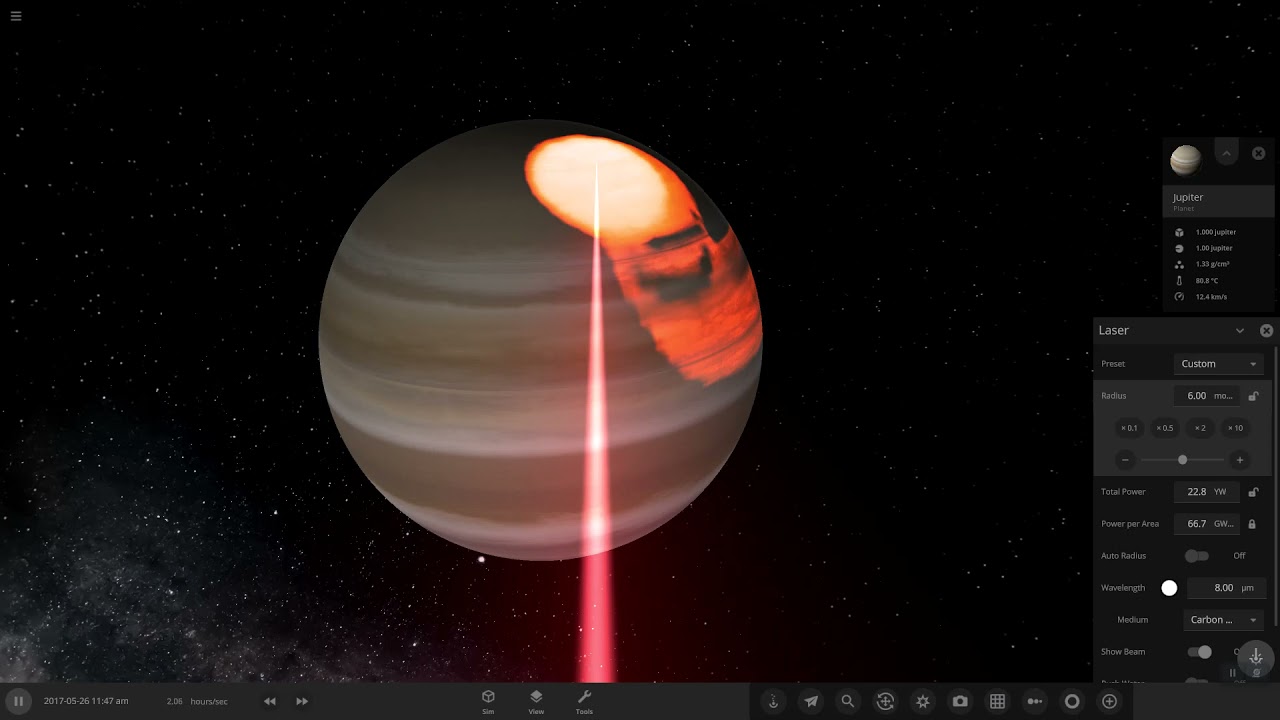This screenshot has width=1280, height=720.
Task: Open the Wavelength µm unit dropdown
Action: 1248,588
